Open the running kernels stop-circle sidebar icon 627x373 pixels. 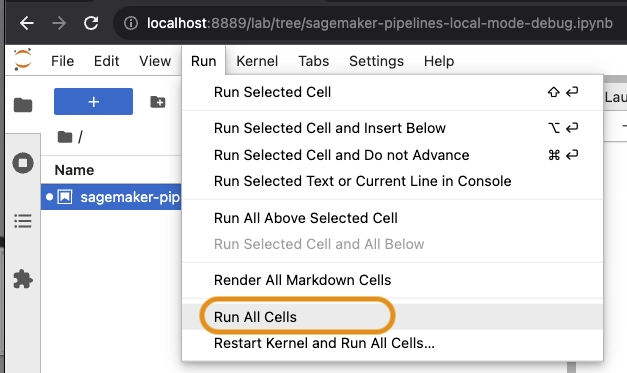point(23,163)
